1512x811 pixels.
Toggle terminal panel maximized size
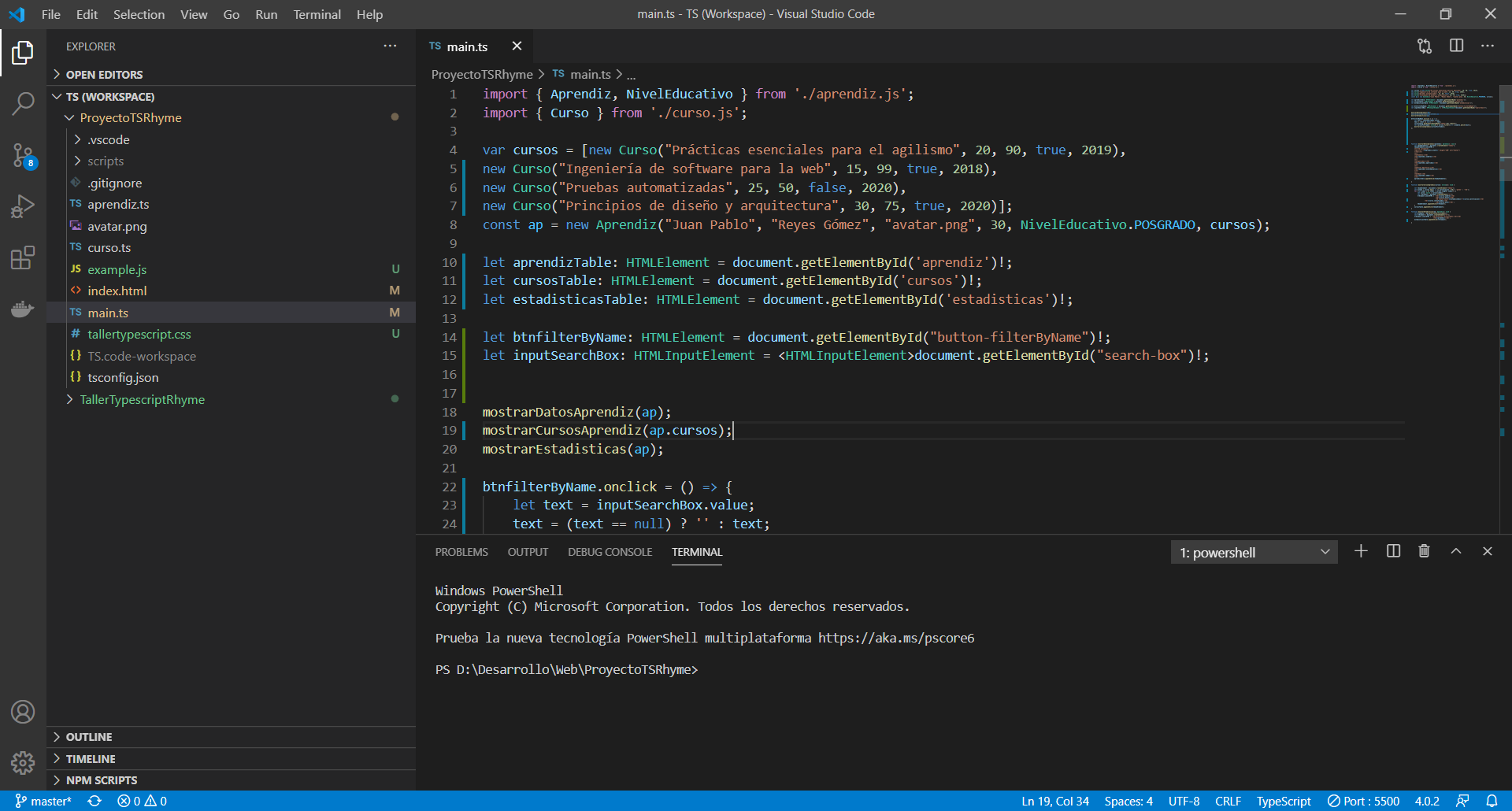[x=1456, y=551]
